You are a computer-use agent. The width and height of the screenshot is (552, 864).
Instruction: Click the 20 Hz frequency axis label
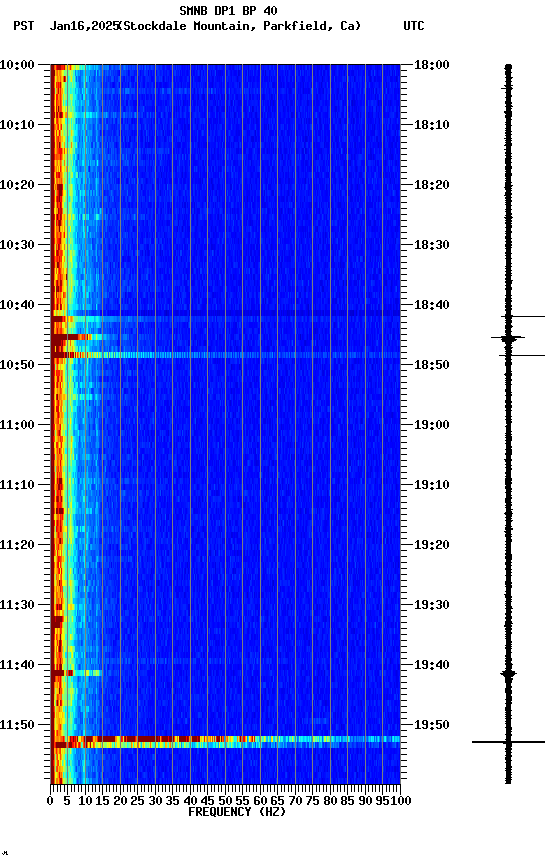(121, 801)
